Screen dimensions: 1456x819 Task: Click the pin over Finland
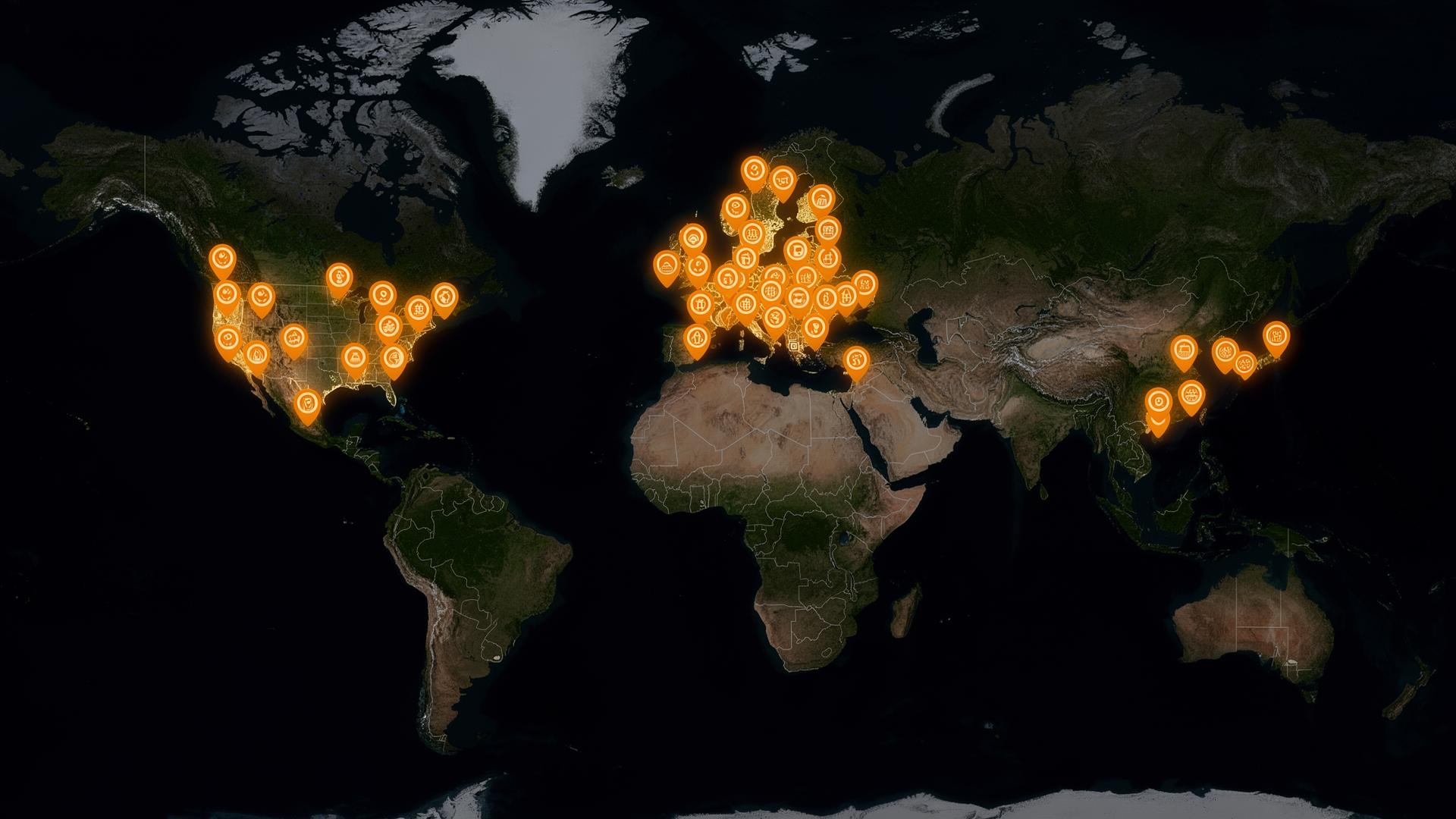tap(821, 202)
